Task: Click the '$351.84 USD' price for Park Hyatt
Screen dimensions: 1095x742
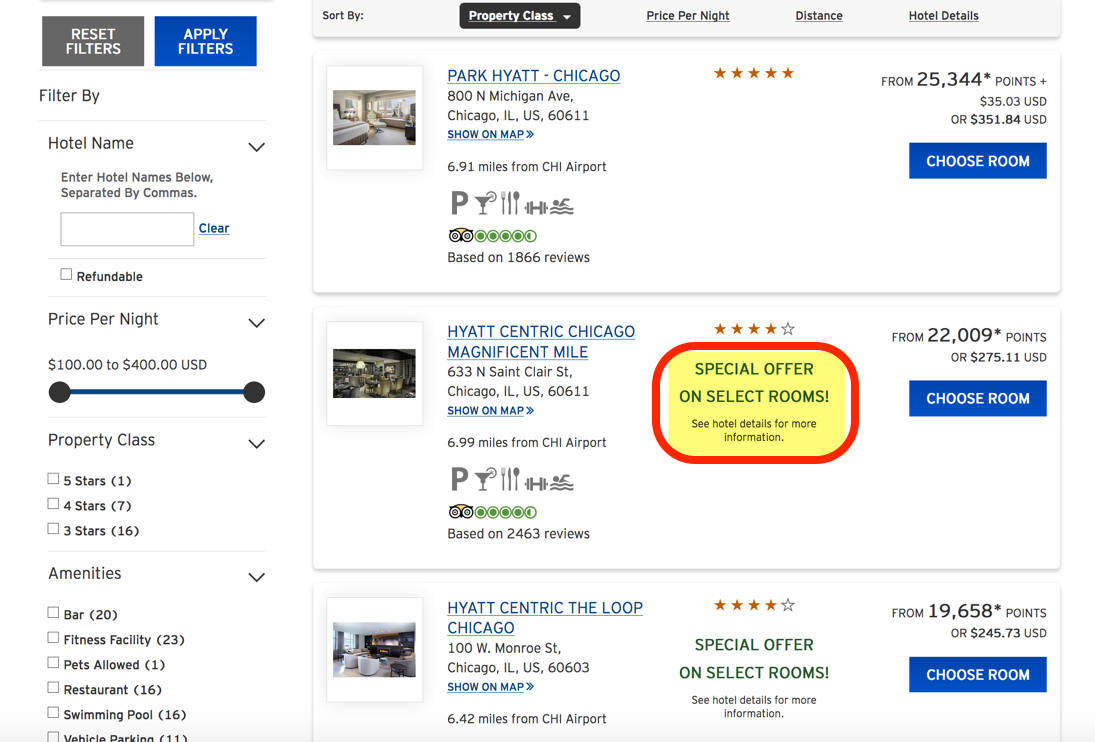Action: point(1008,119)
